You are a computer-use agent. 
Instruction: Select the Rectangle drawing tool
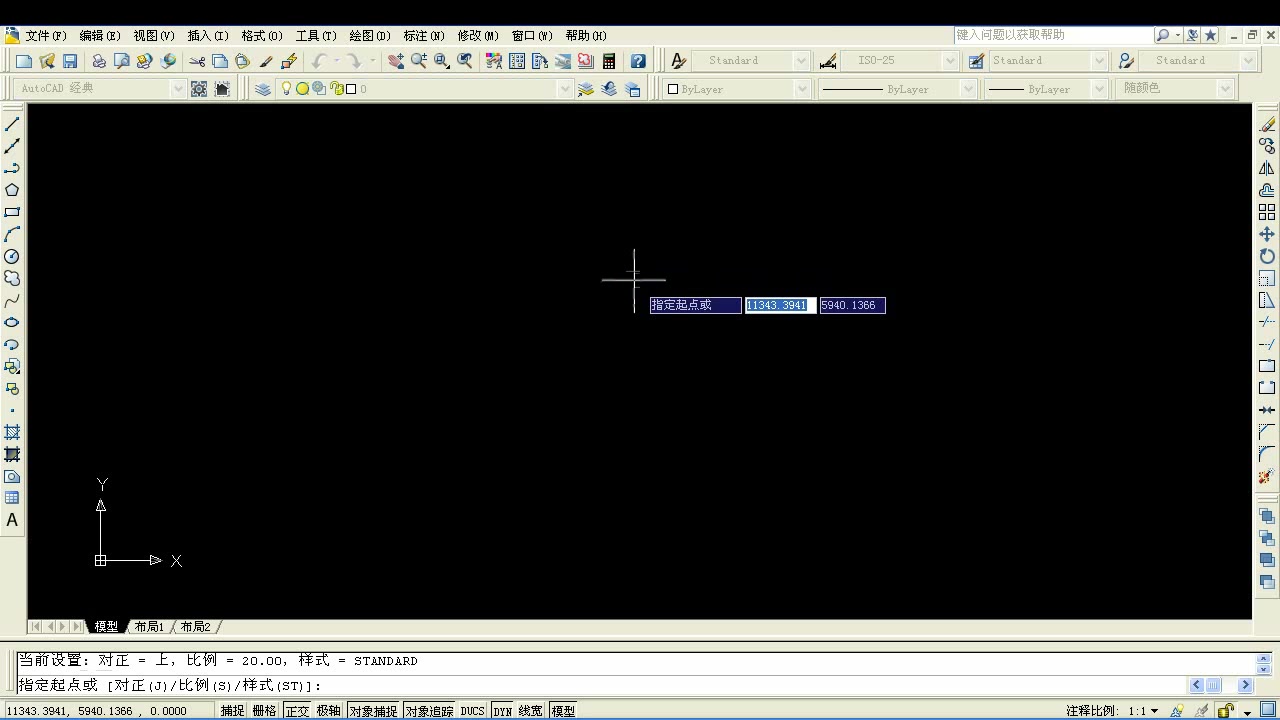click(x=12, y=212)
